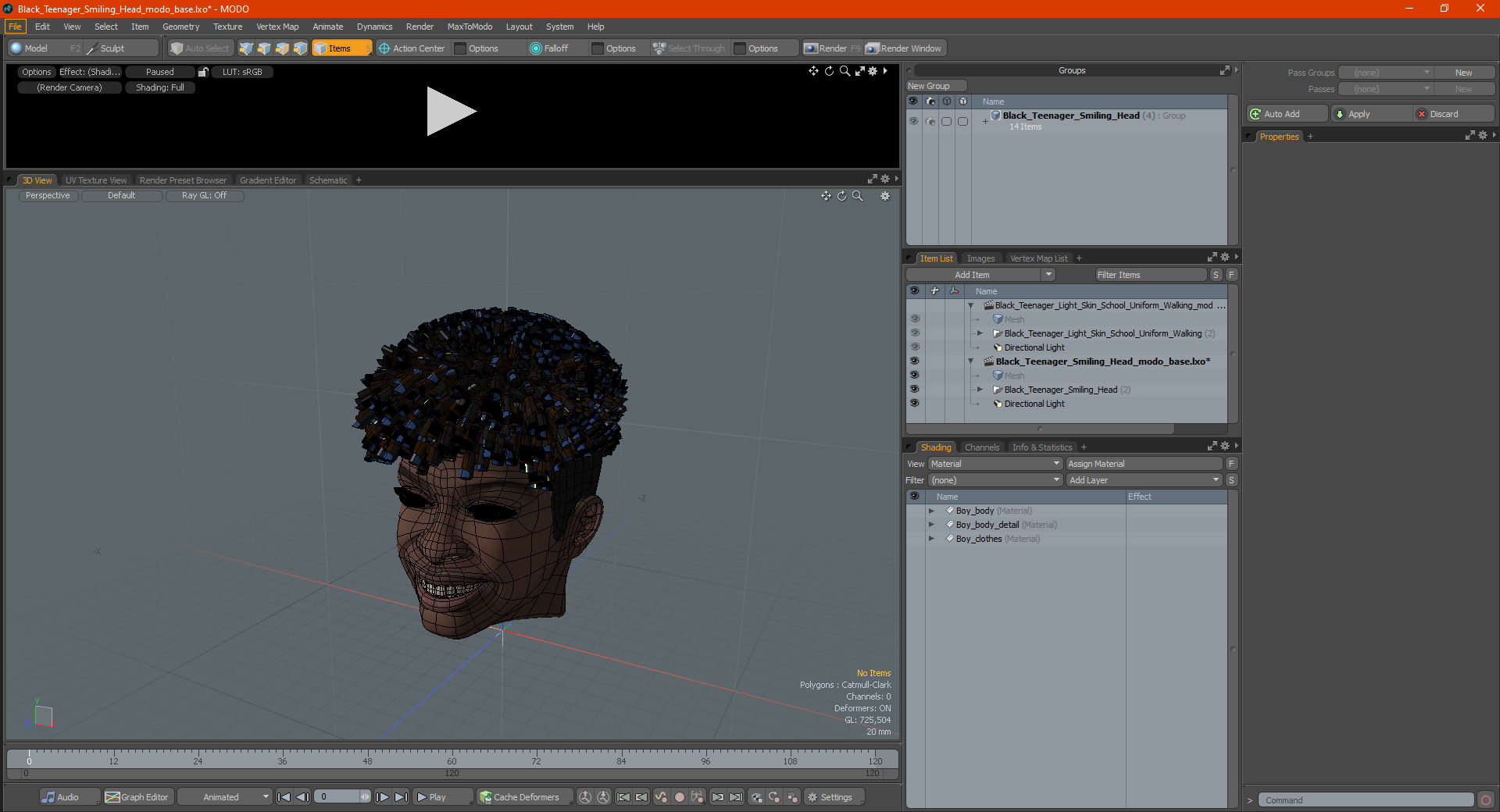Toggle visibility of Black_Teenager_Smiling_Head group
This screenshot has width=1500, height=812.
point(913,121)
